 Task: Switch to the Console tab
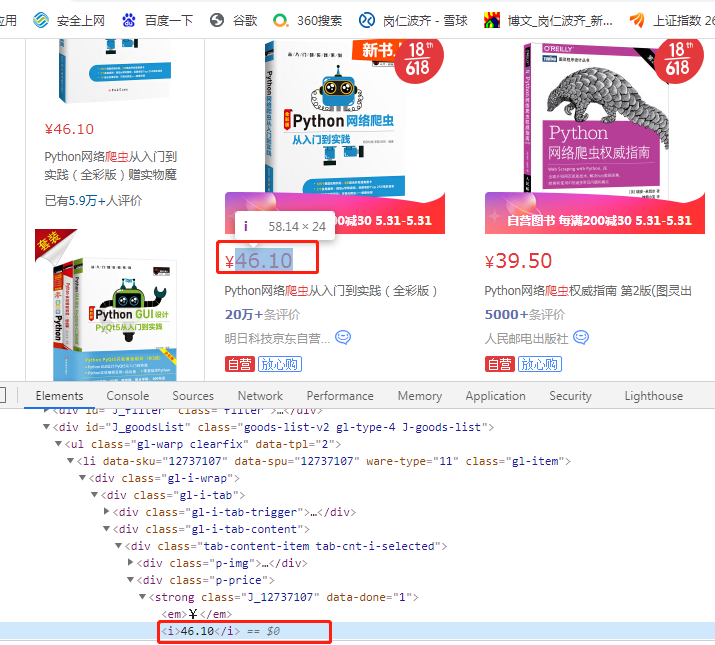click(x=128, y=395)
